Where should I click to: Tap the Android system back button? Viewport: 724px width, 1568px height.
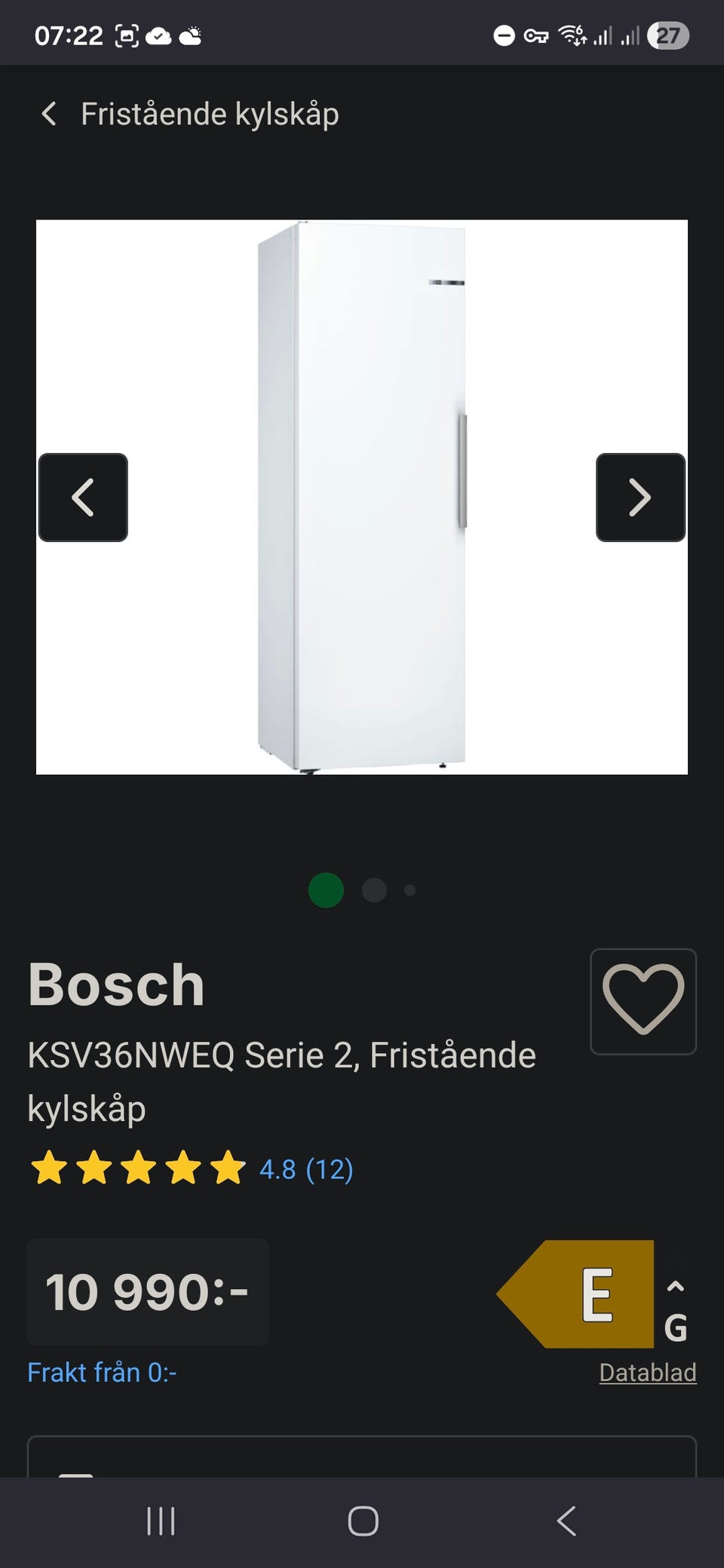(566, 1521)
